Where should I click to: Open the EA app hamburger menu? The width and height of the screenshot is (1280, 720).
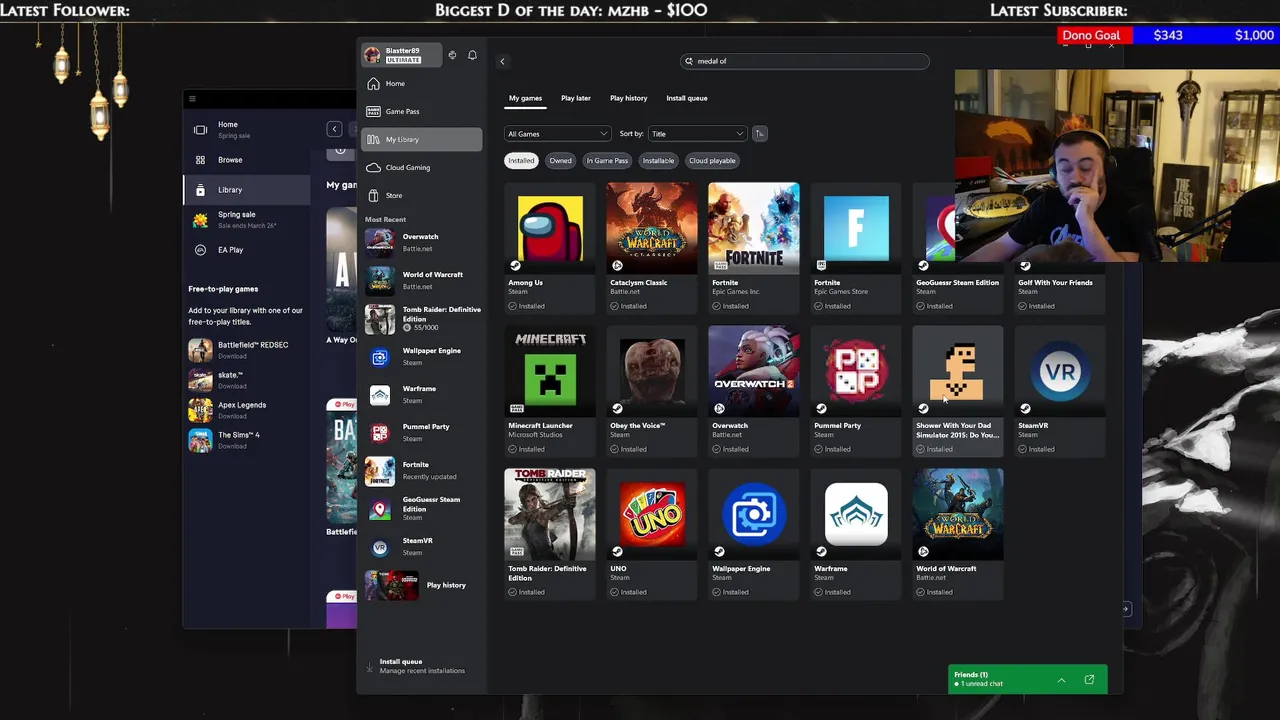(x=193, y=99)
